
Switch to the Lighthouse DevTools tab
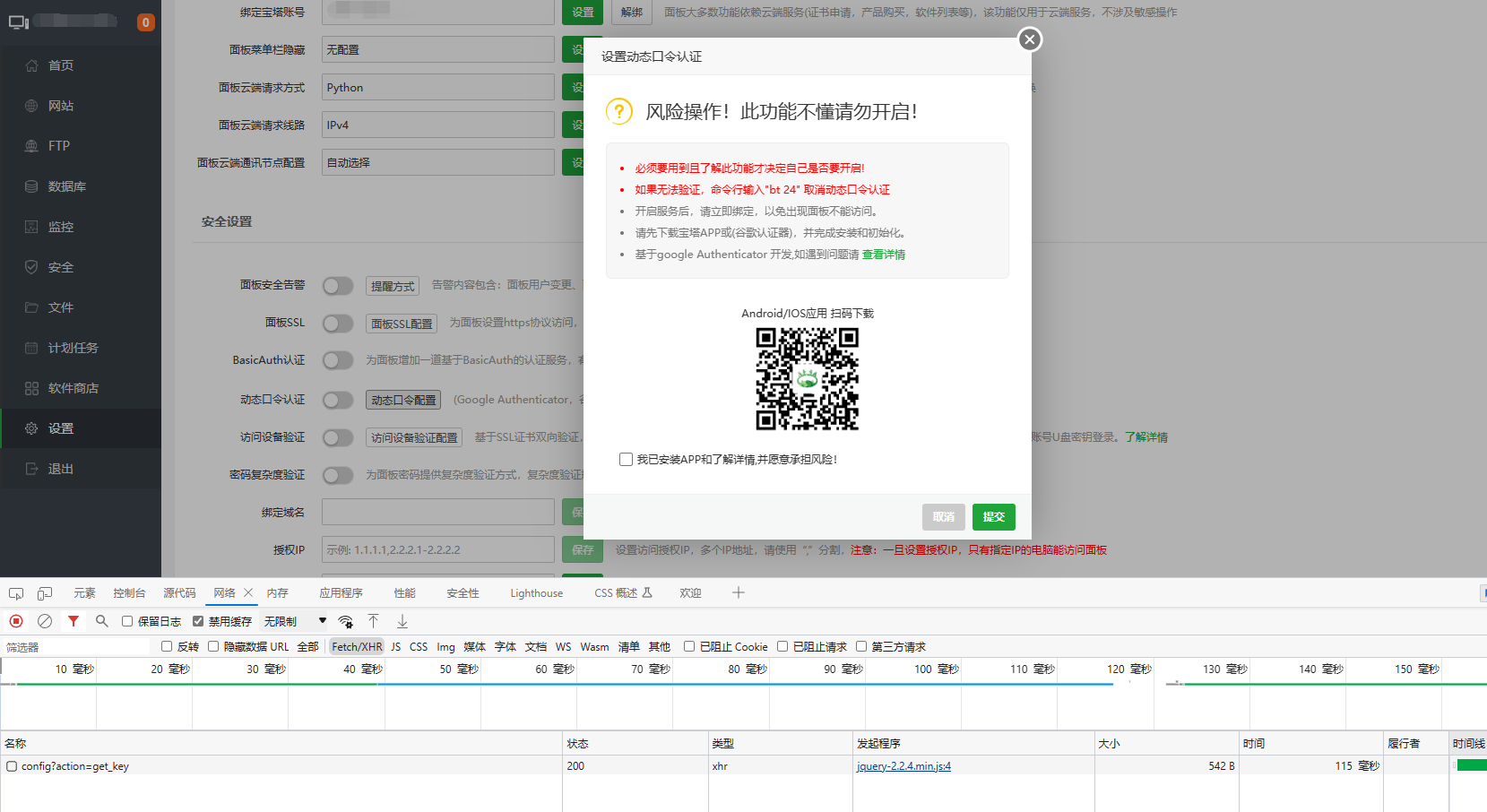pyautogui.click(x=537, y=593)
